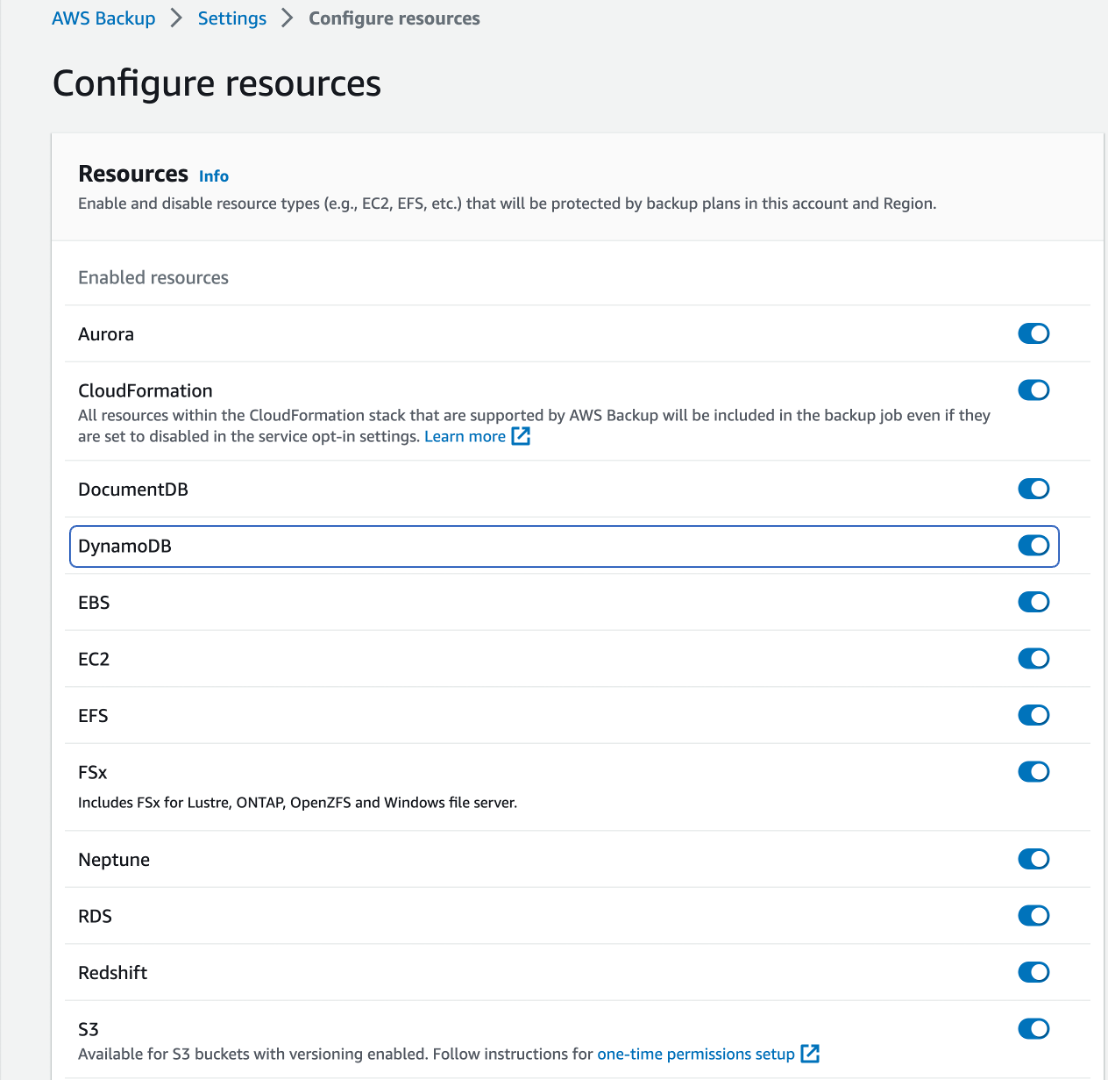Toggle the S3 resource switch

point(1033,1029)
